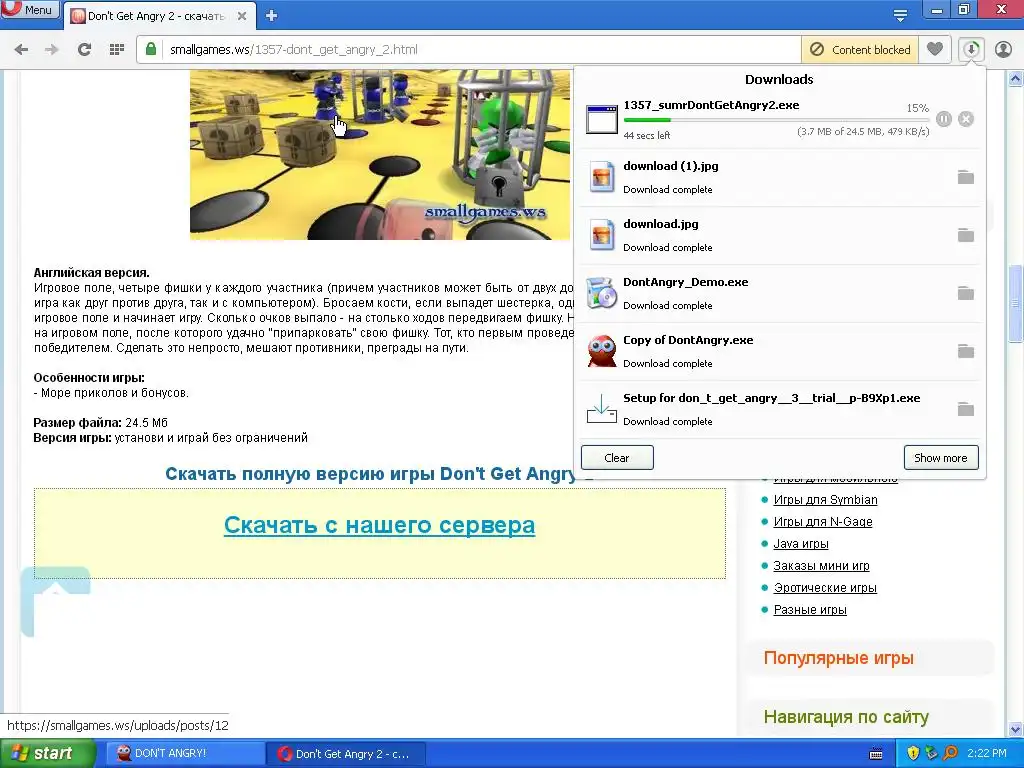The width and height of the screenshot is (1024, 768).
Task: Open Разные игры link
Action: 810,610
